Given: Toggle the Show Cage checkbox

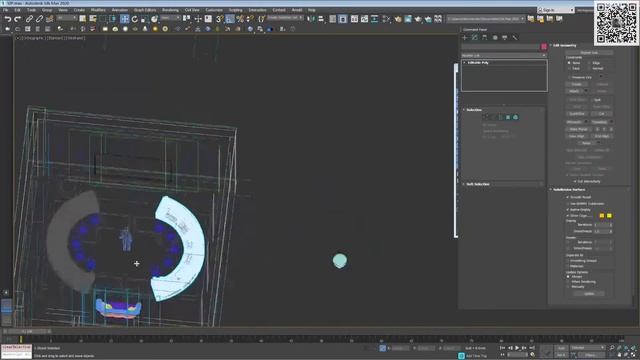Looking at the screenshot, I should point(568,216).
